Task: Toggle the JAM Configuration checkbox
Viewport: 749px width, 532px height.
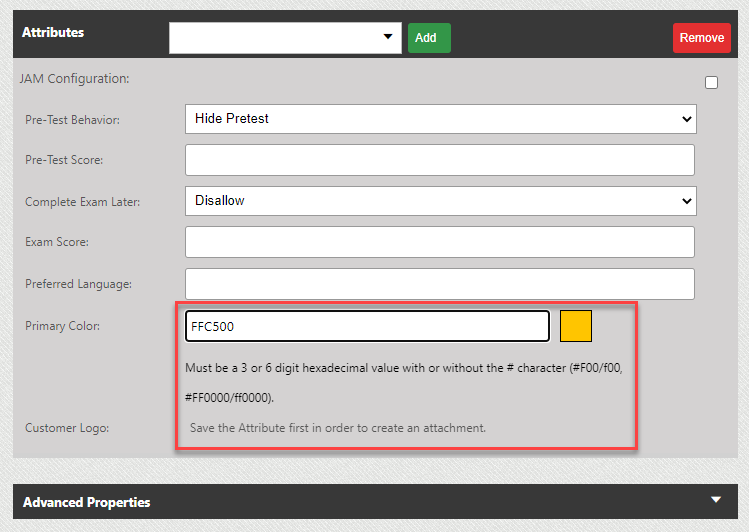Action: click(x=711, y=83)
